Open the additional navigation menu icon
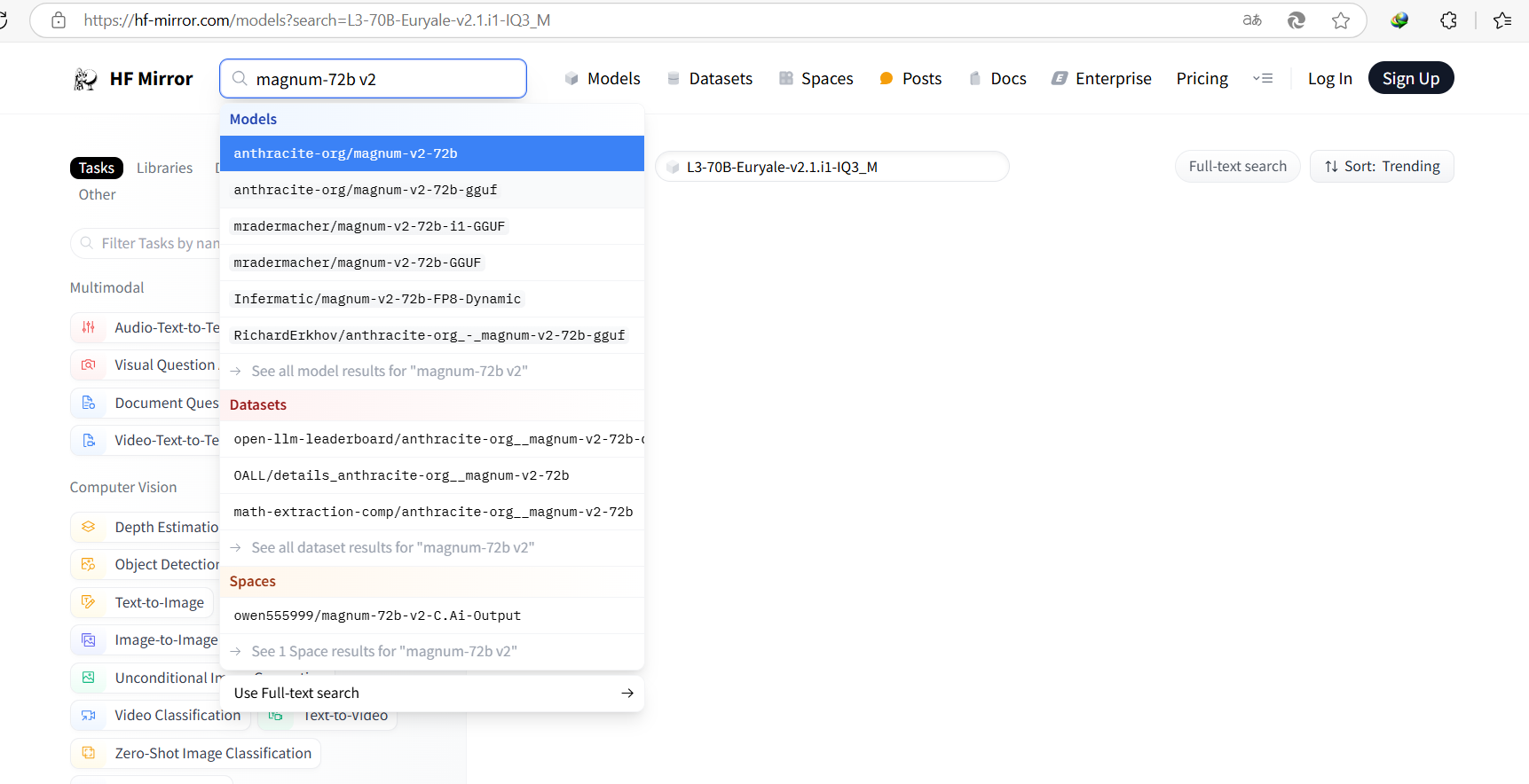 pyautogui.click(x=1263, y=79)
